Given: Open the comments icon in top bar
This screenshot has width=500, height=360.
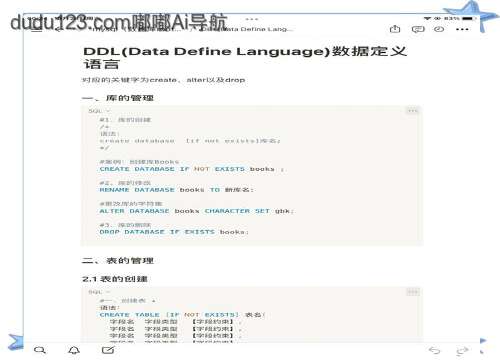Looking at the screenshot, I should coord(418,29).
